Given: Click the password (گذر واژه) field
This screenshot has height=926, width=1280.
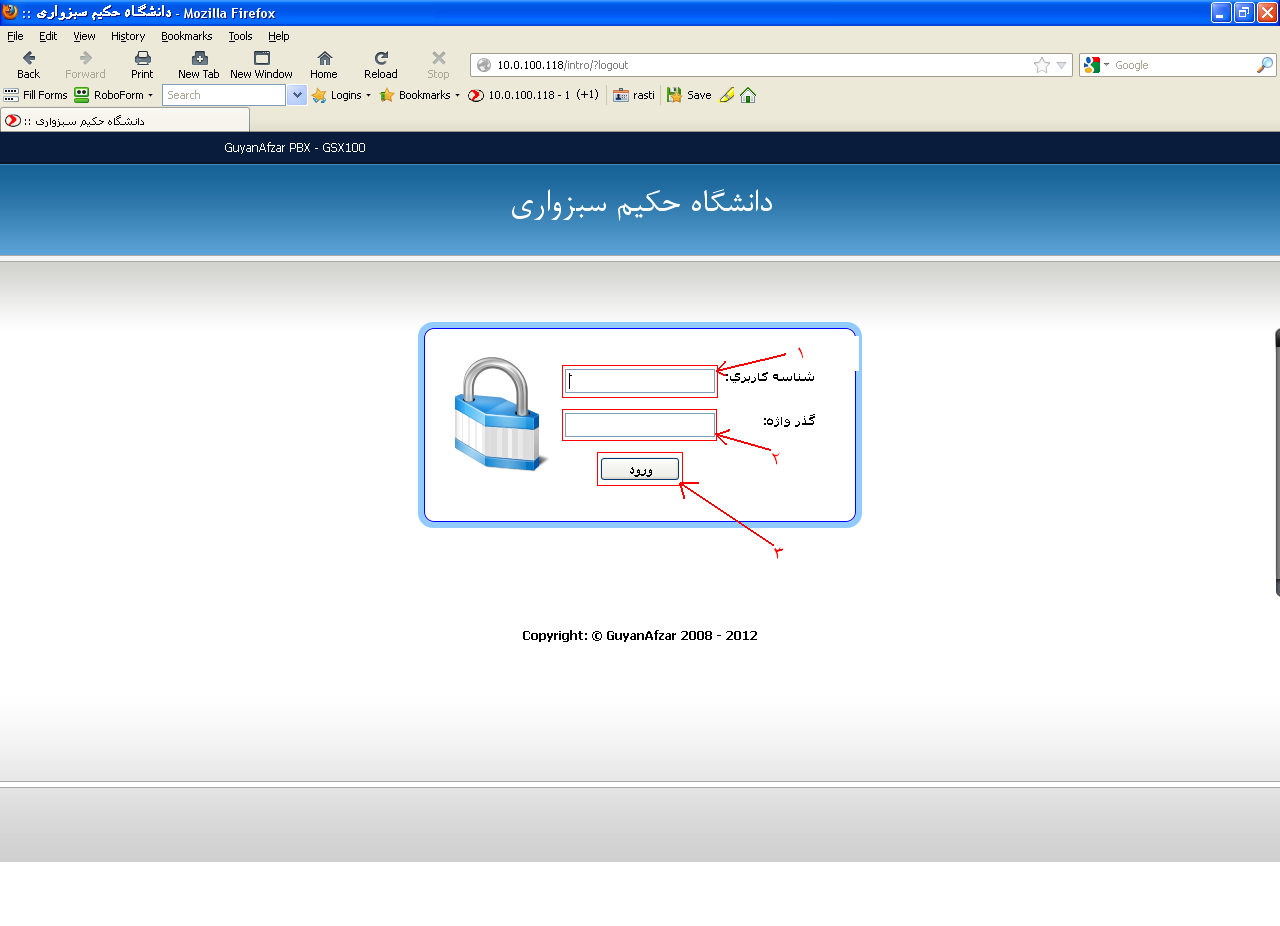Looking at the screenshot, I should 640,425.
